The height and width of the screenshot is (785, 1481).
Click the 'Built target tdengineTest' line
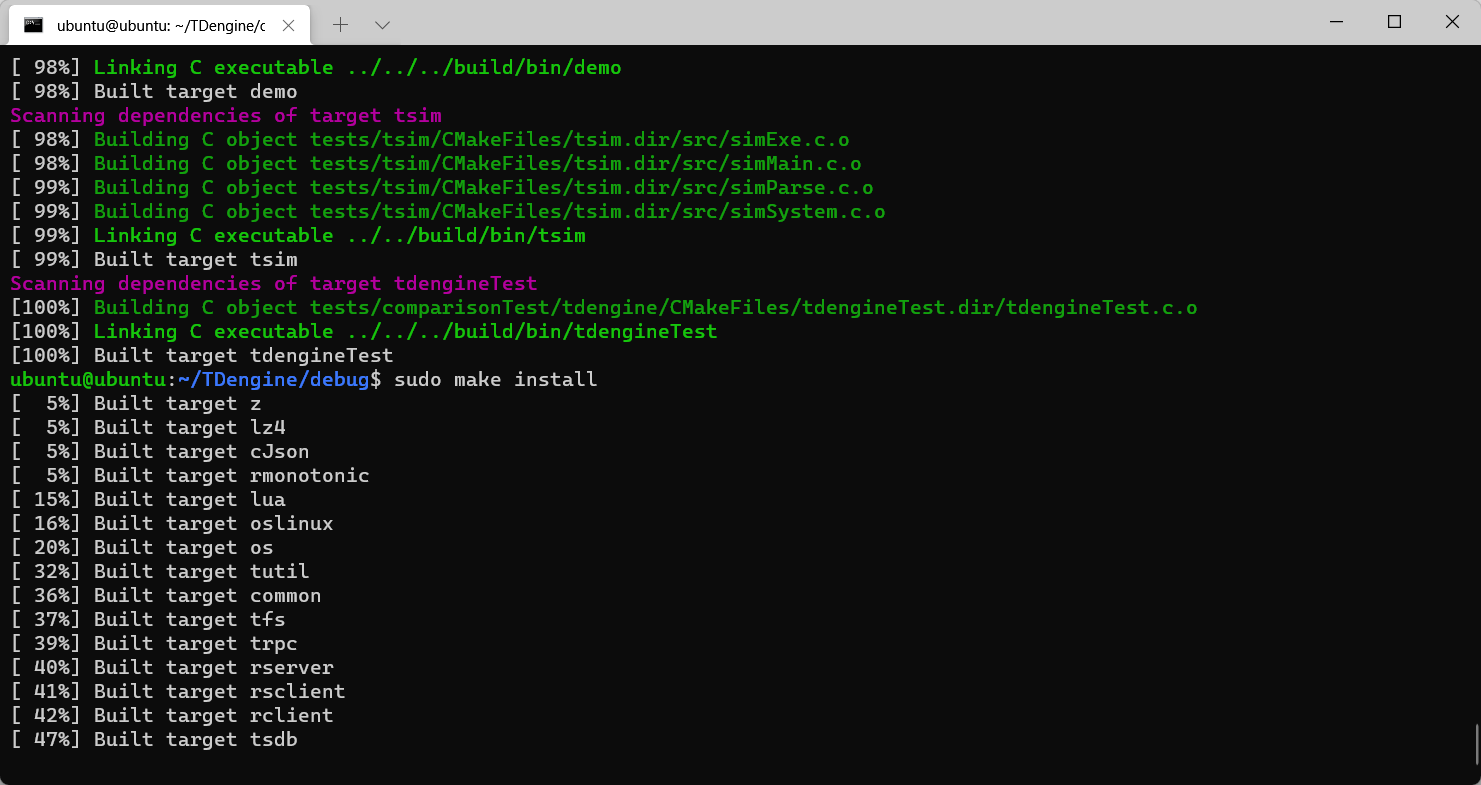coord(202,356)
